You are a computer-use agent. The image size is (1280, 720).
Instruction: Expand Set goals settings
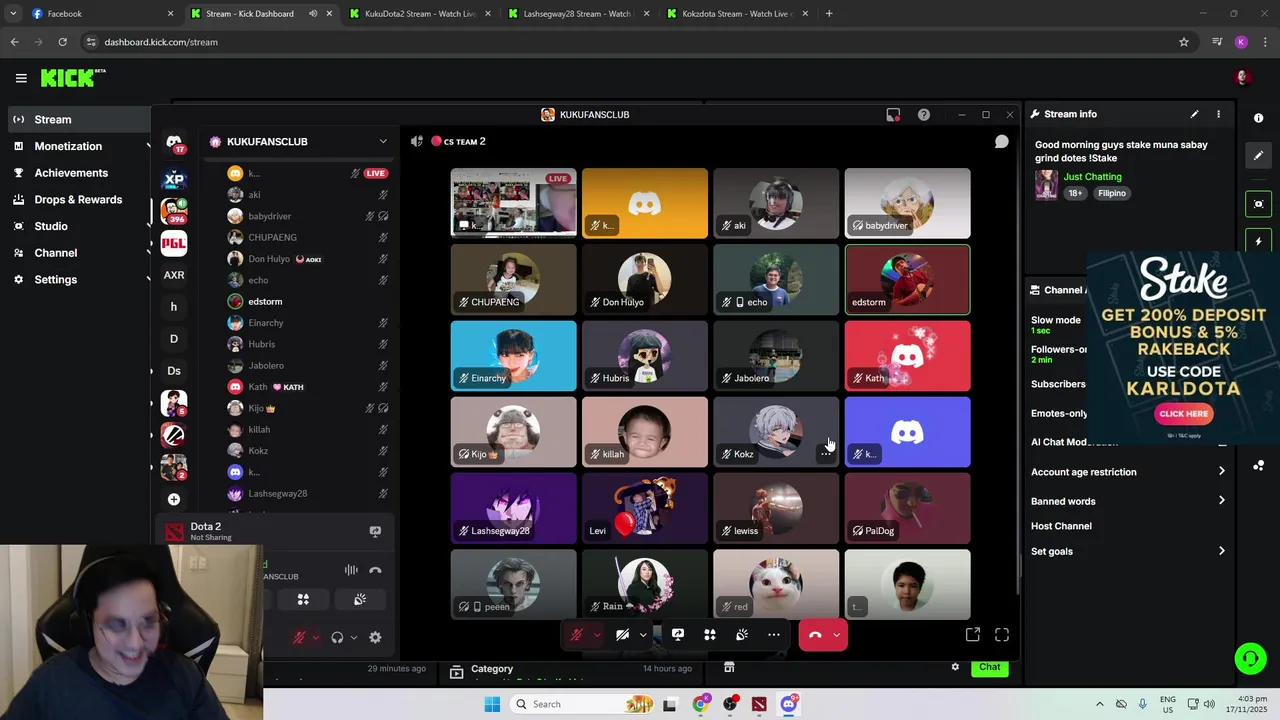[1128, 551]
